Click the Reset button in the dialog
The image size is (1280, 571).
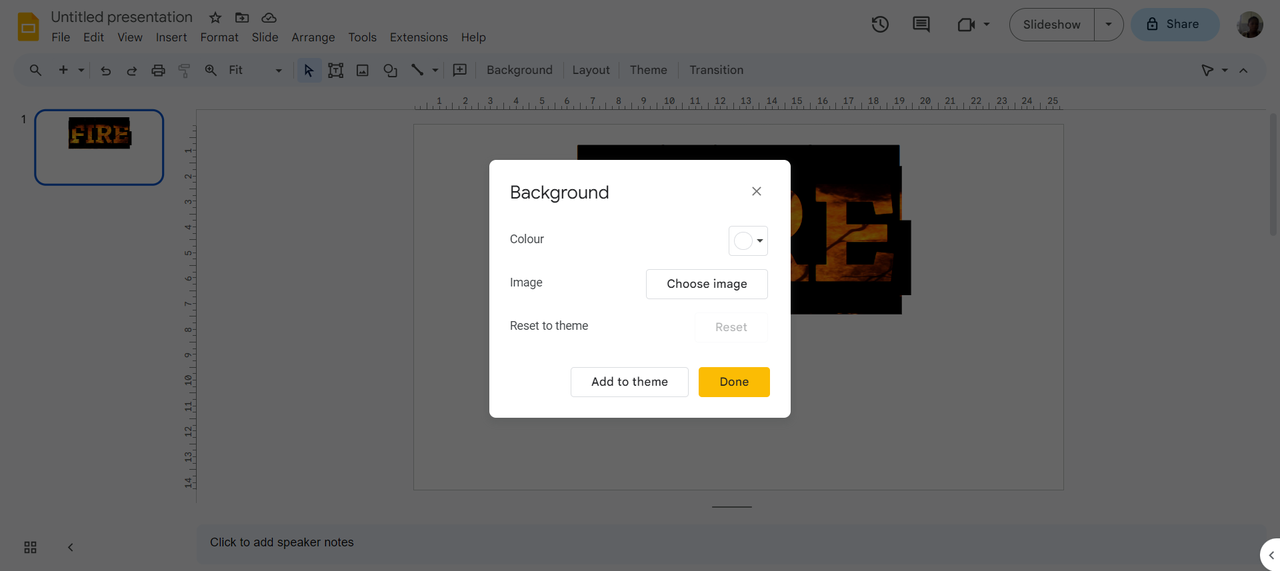[x=731, y=327]
